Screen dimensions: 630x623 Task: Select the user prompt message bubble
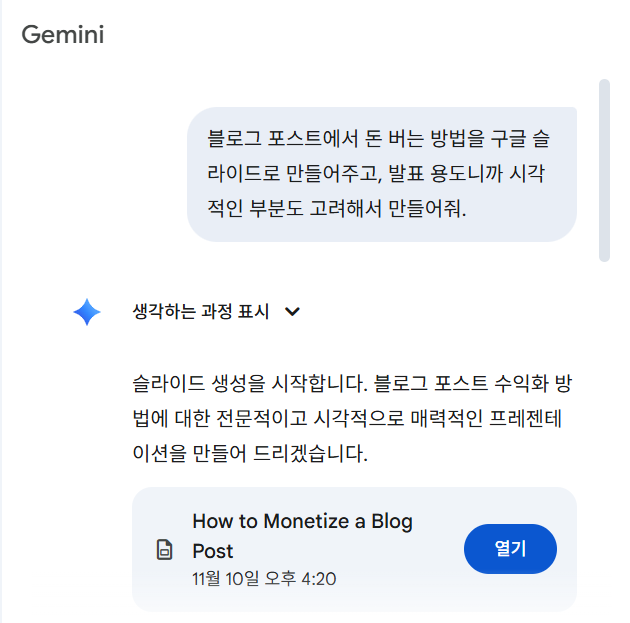[x=382, y=174]
